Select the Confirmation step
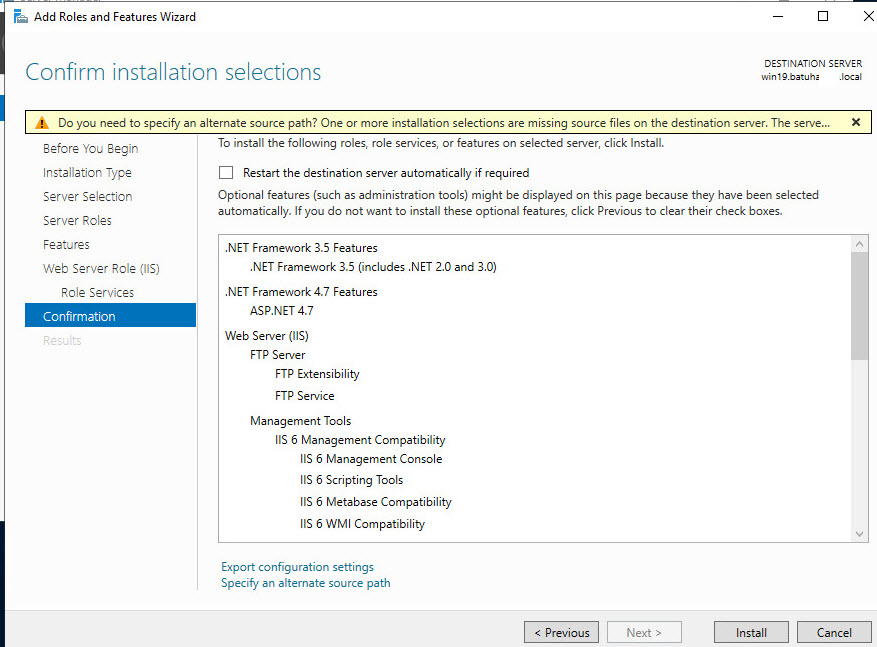The height and width of the screenshot is (647, 877). pos(79,317)
